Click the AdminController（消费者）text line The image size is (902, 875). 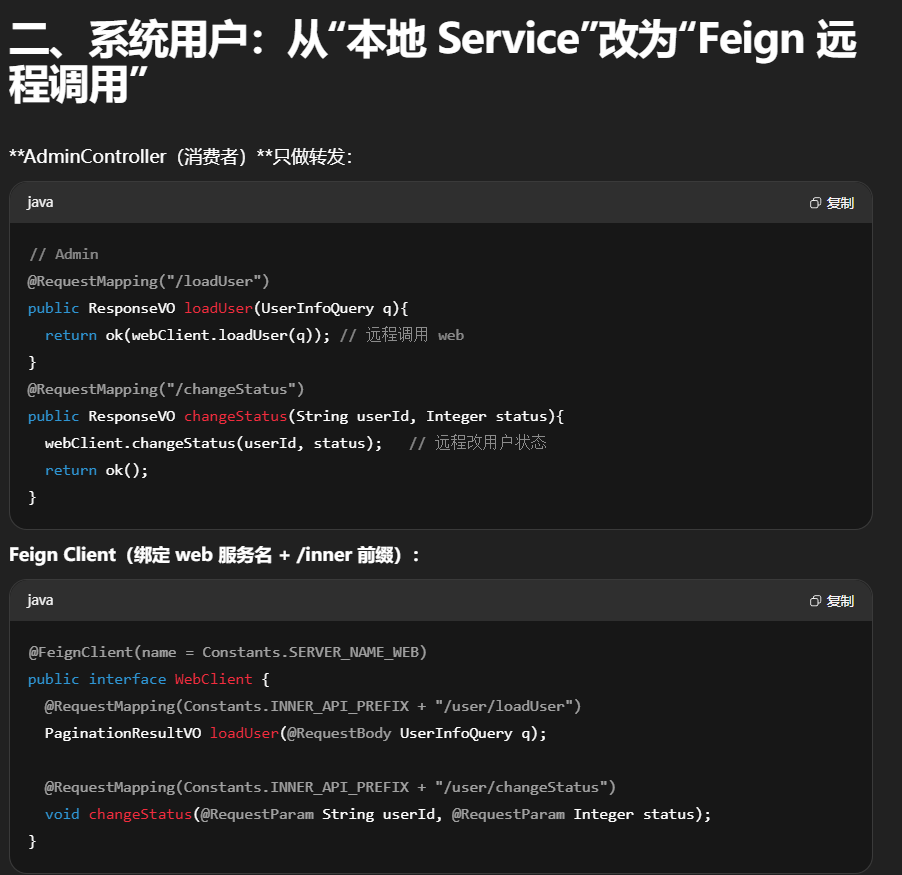(180, 157)
